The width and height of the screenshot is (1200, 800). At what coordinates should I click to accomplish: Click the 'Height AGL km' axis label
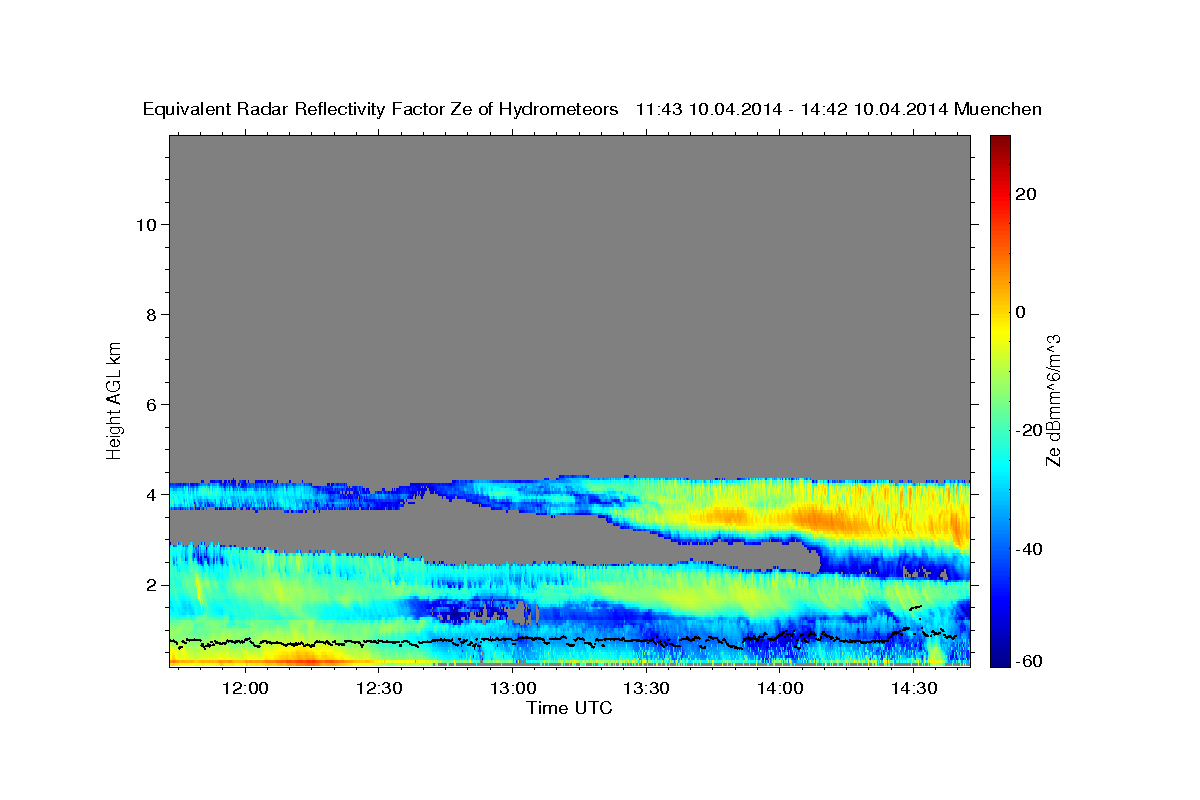(115, 399)
